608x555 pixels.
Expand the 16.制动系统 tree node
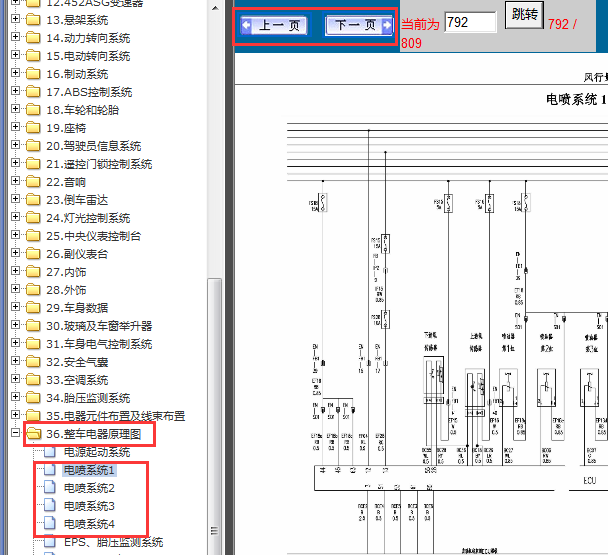coord(15,73)
